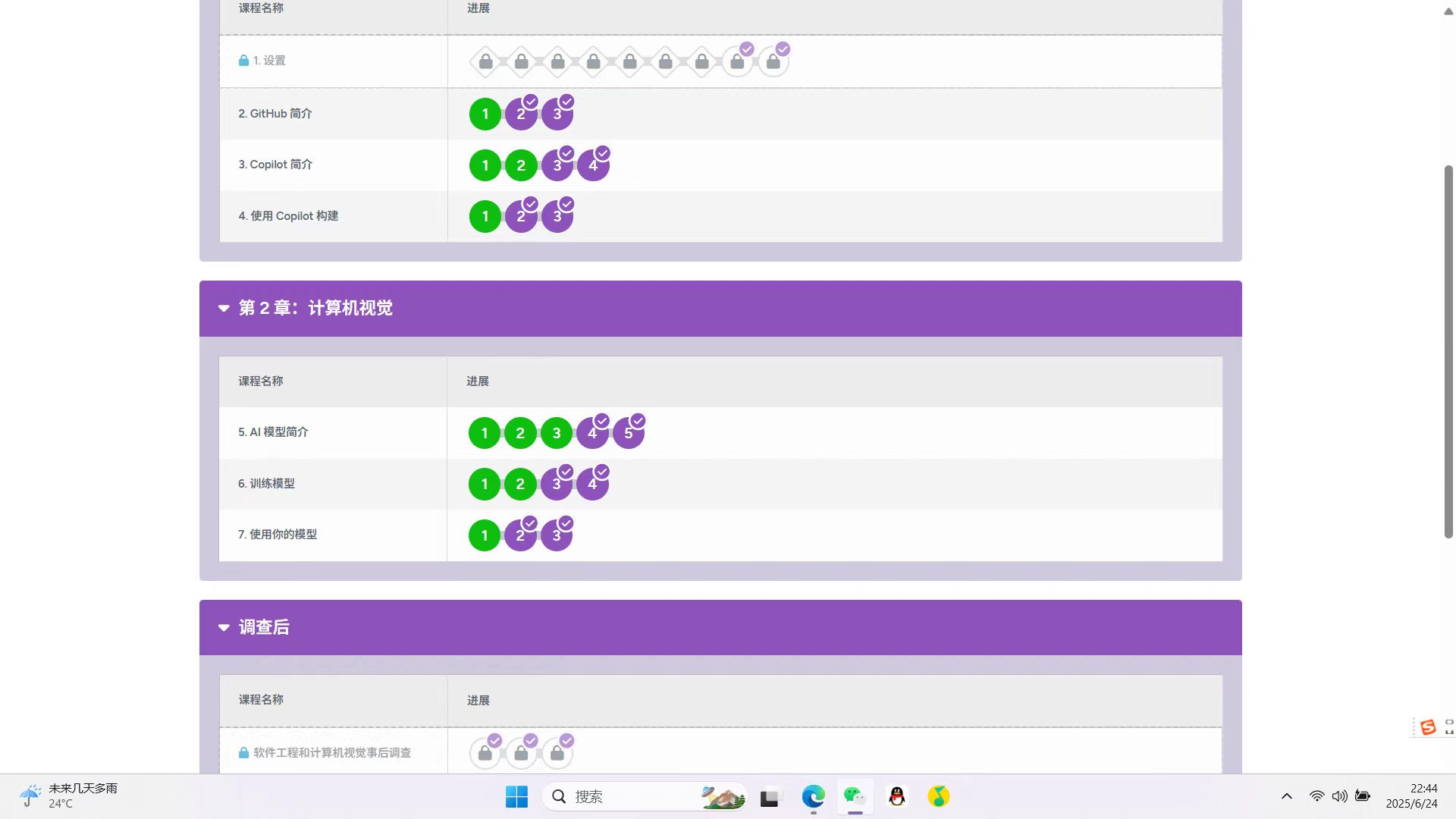Image resolution: width=1456 pixels, height=819 pixels.
Task: Open QQ penguin app from taskbar
Action: point(897,797)
